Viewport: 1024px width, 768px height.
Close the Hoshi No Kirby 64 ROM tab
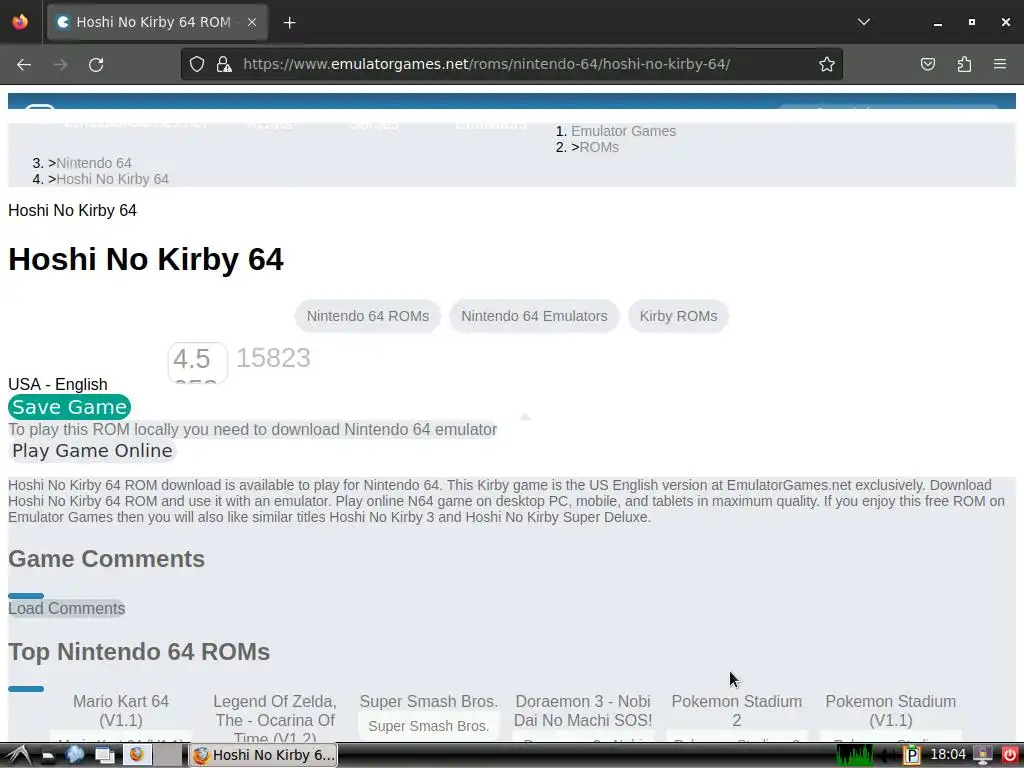click(x=252, y=22)
